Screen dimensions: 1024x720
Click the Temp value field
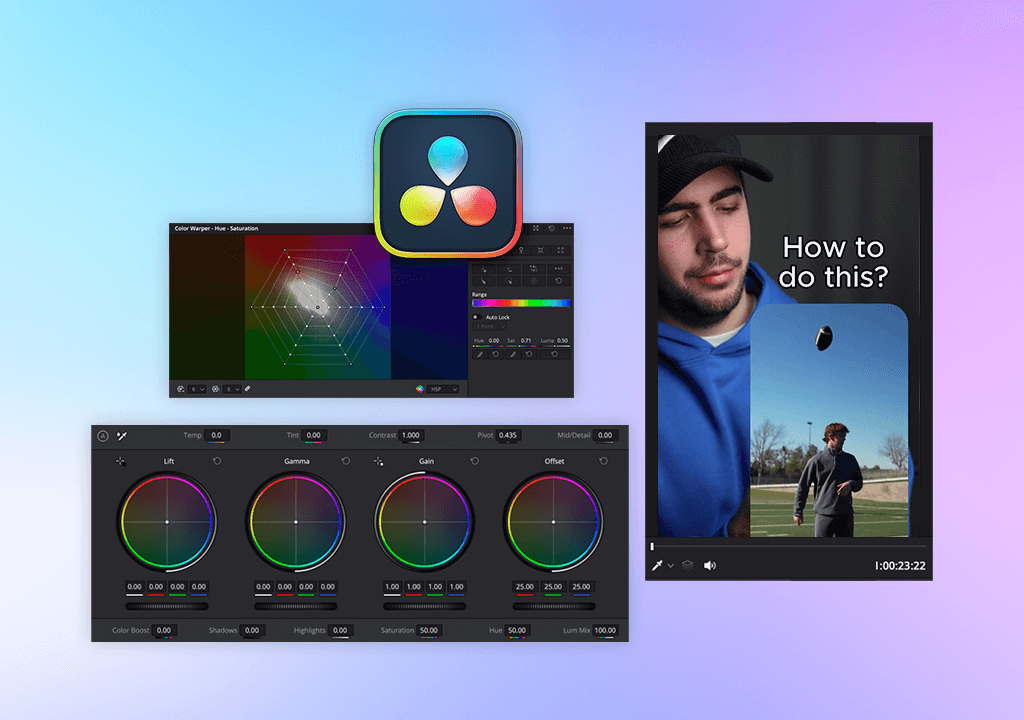[216, 435]
